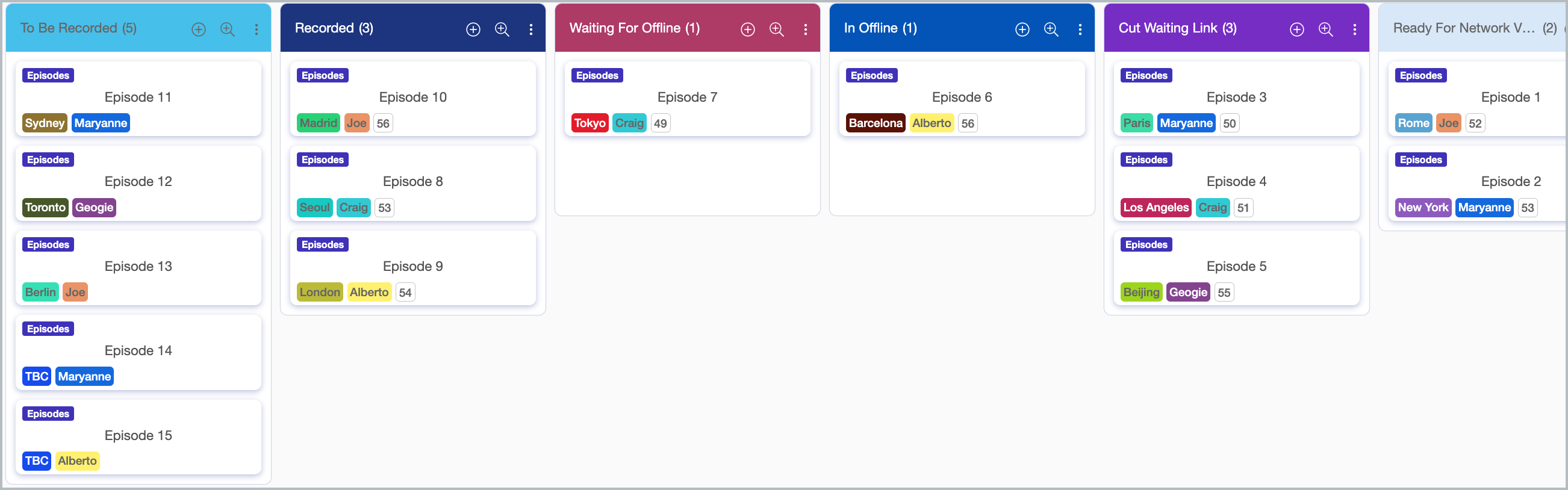The height and width of the screenshot is (490, 1568).
Task: Open To Be Recorded column options menu
Action: pyautogui.click(x=257, y=29)
